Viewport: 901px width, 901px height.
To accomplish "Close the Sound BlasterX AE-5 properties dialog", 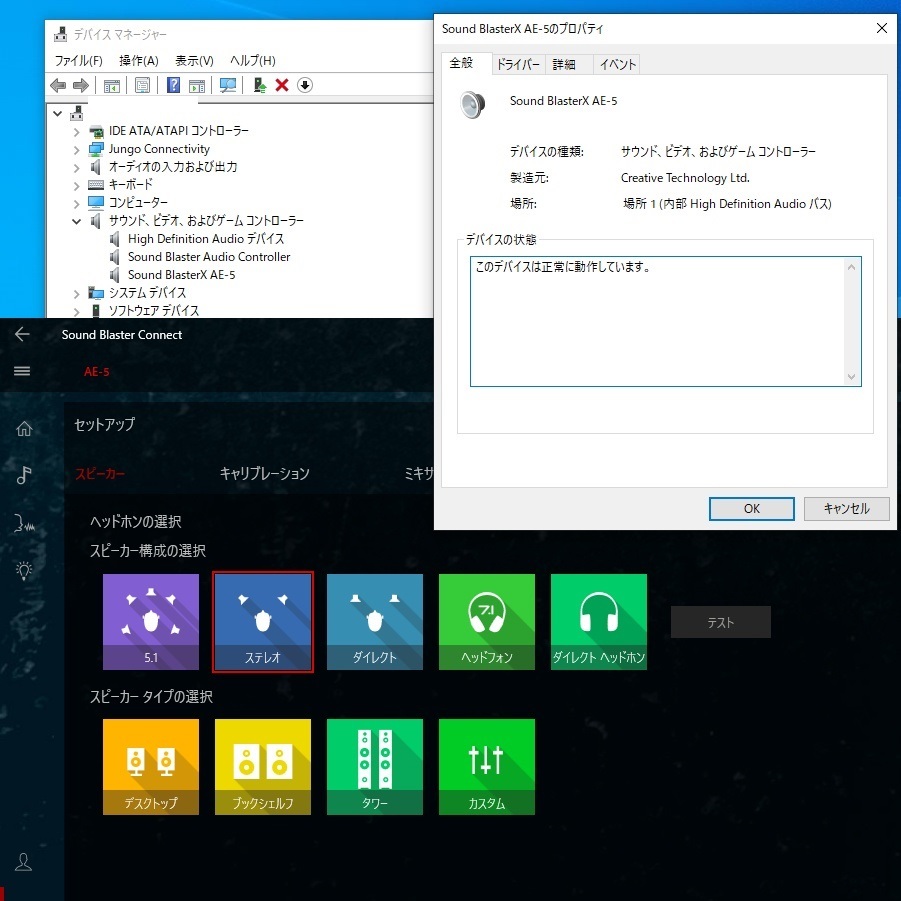I will [881, 28].
